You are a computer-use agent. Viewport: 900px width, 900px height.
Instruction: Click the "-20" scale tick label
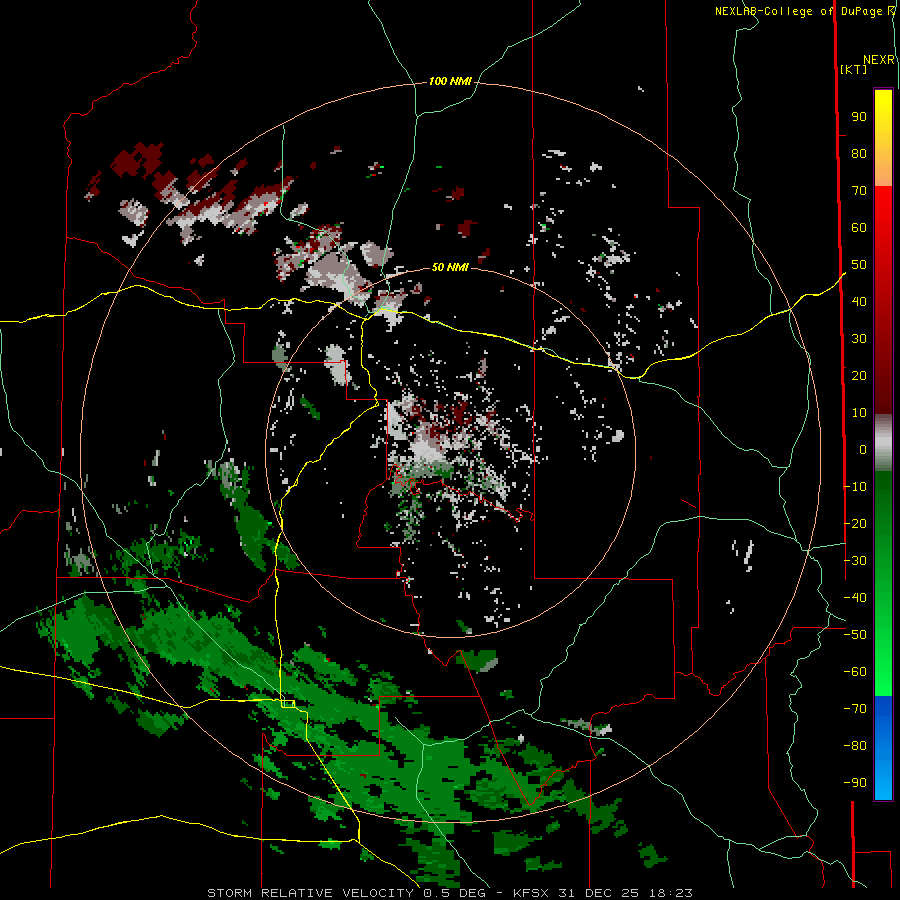(855, 524)
